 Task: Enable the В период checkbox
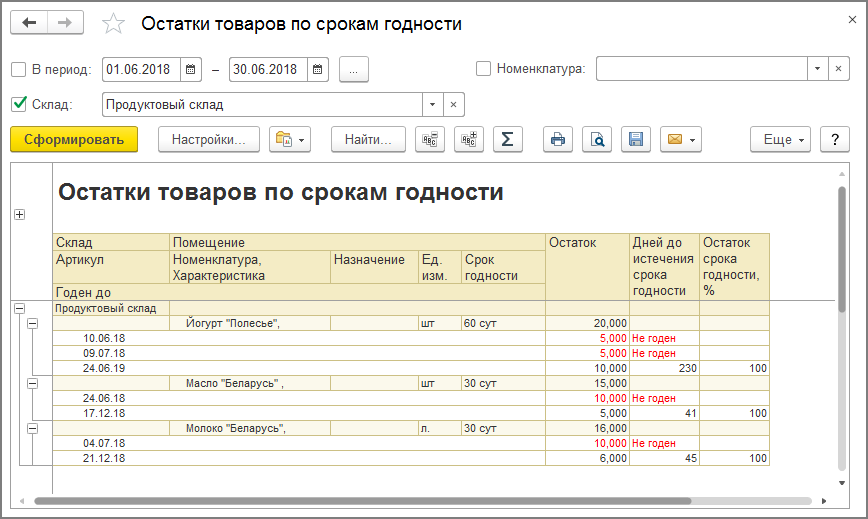19,70
